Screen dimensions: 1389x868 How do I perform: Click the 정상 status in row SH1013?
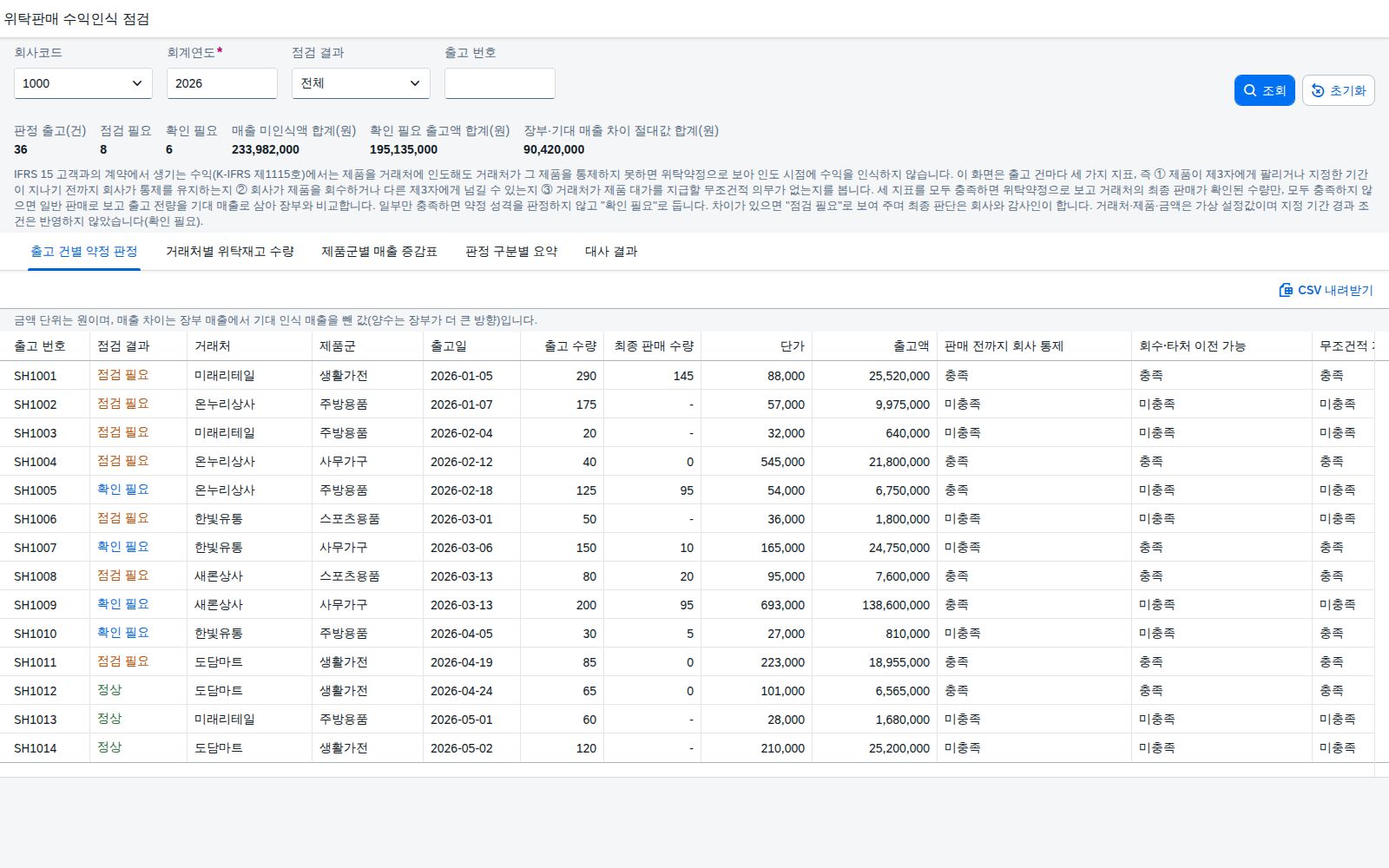click(x=109, y=719)
